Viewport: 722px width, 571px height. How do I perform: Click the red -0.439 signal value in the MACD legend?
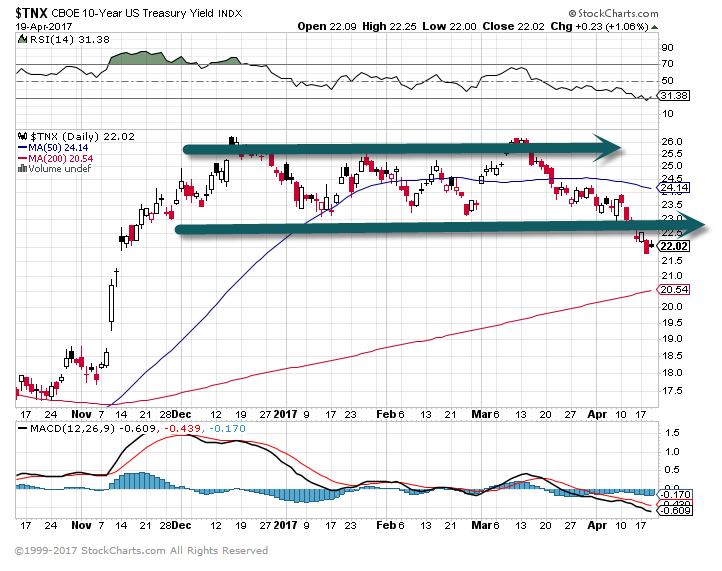pyautogui.click(x=182, y=428)
